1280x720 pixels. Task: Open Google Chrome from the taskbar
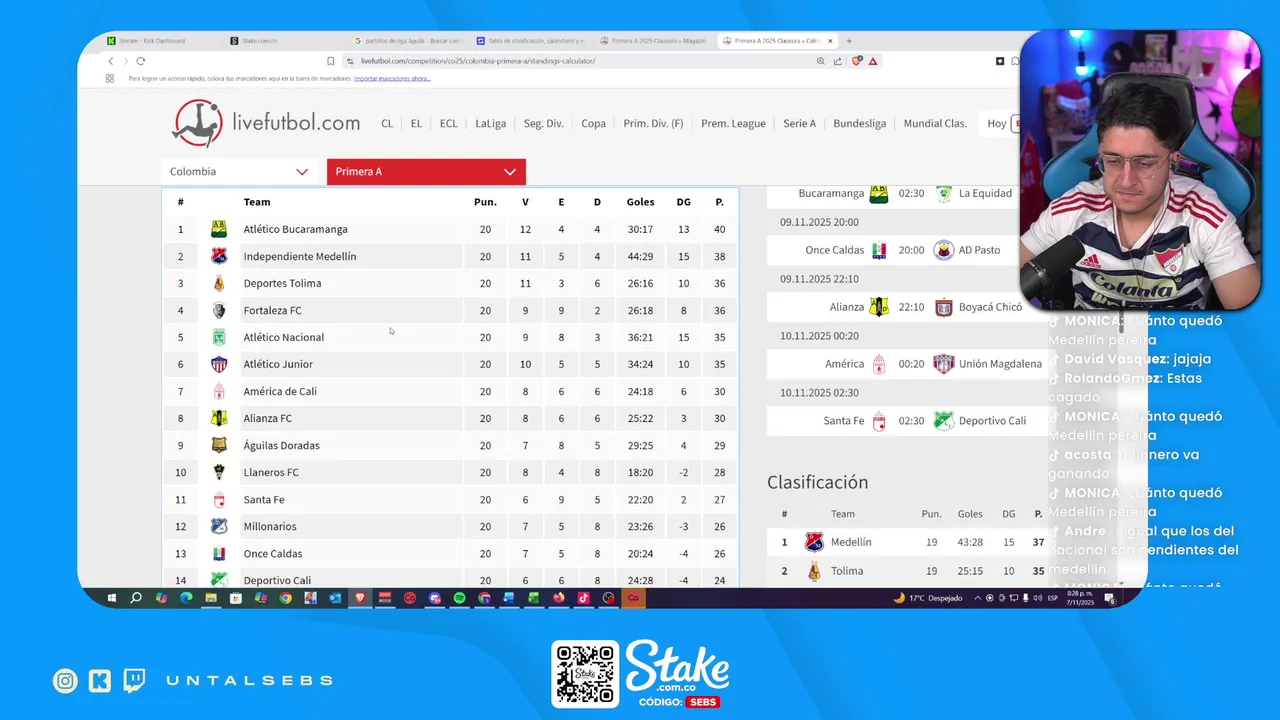click(285, 598)
